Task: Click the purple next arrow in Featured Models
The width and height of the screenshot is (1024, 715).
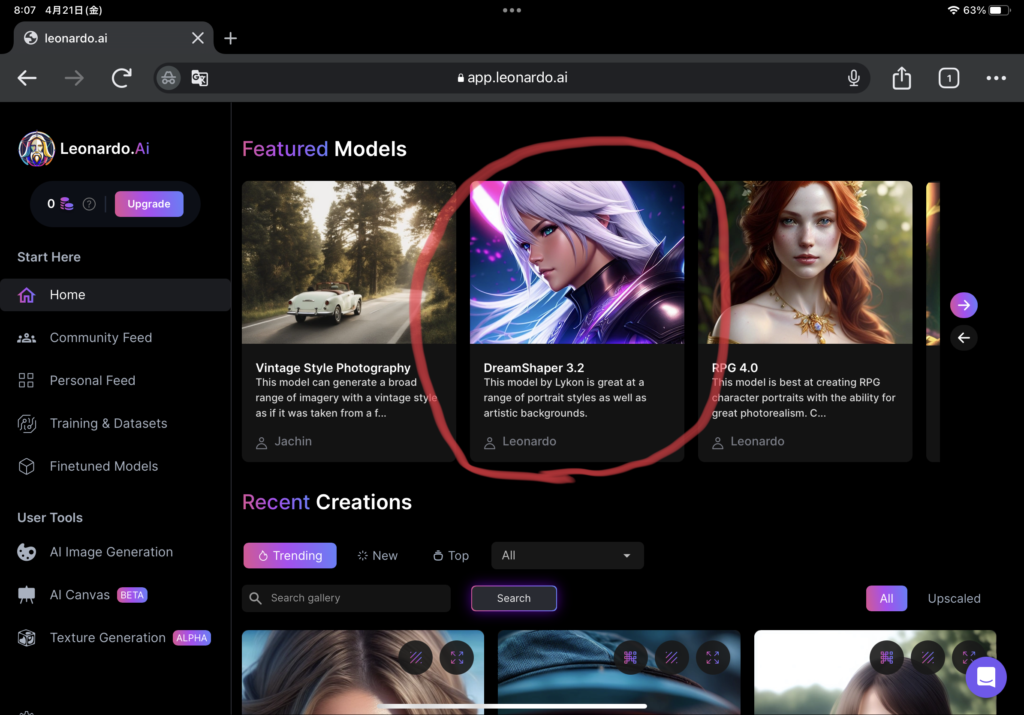Action: point(963,305)
